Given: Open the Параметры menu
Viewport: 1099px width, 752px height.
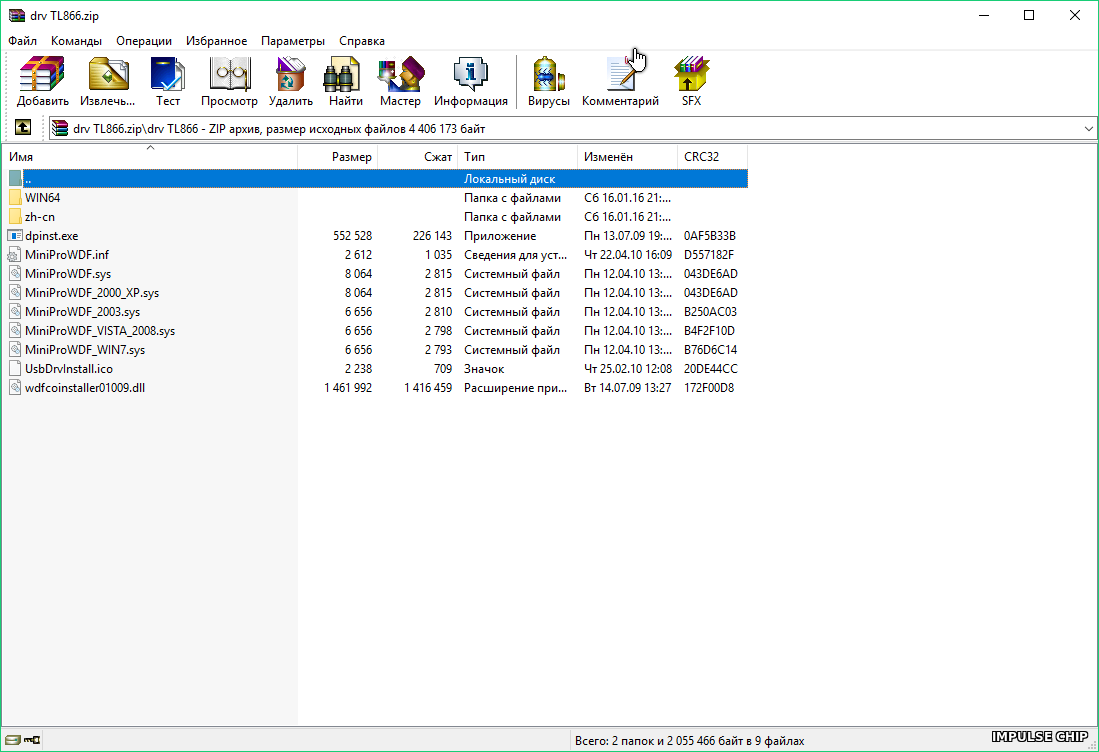Looking at the screenshot, I should (293, 41).
